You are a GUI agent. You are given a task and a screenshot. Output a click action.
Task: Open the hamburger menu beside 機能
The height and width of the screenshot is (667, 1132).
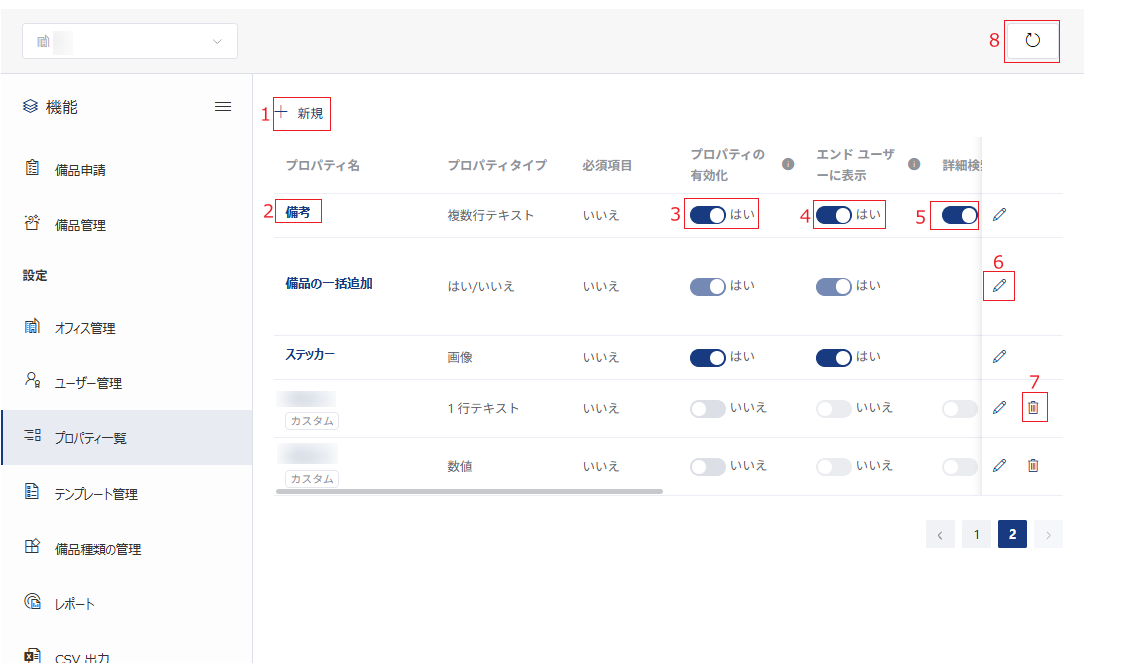tap(223, 107)
